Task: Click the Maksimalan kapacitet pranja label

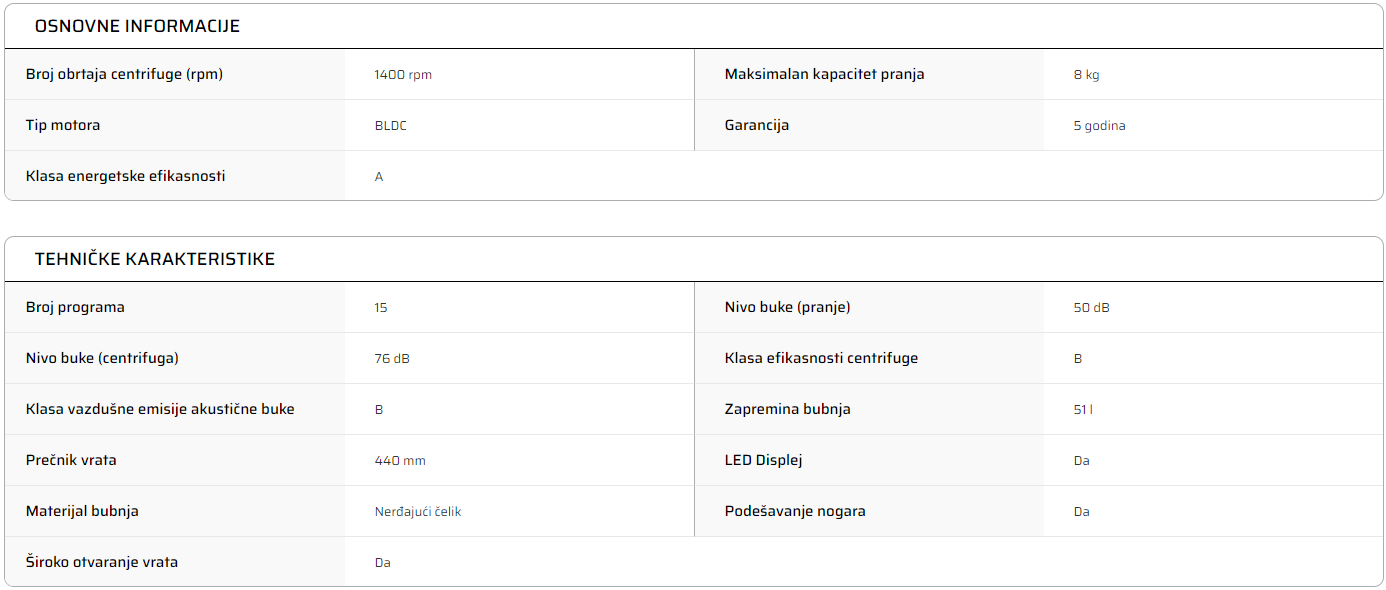Action: [824, 74]
